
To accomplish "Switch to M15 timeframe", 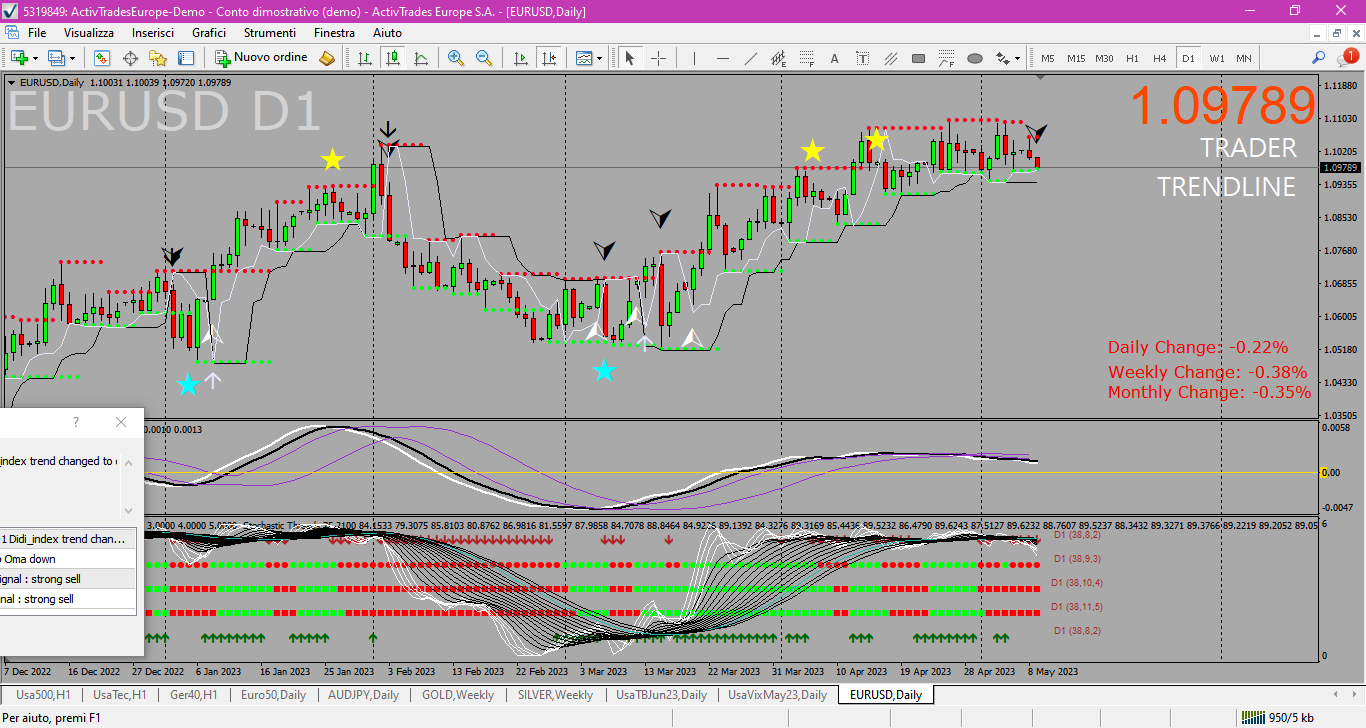I will [x=1076, y=58].
